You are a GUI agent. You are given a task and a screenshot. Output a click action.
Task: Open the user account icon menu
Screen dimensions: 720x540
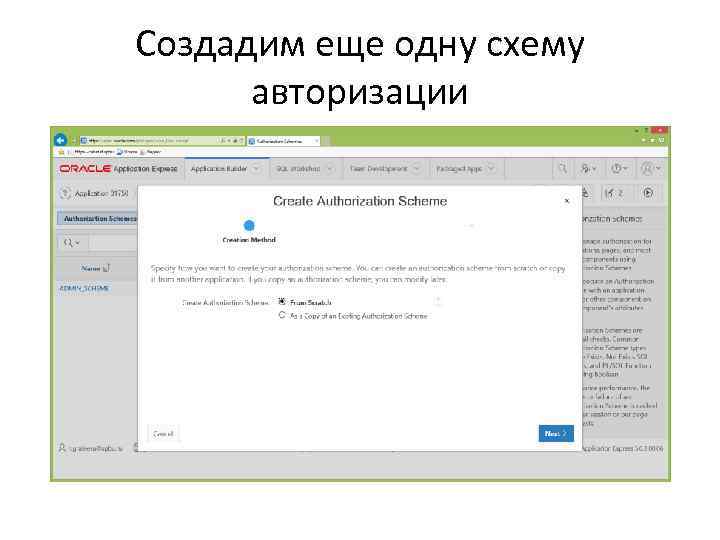651,169
